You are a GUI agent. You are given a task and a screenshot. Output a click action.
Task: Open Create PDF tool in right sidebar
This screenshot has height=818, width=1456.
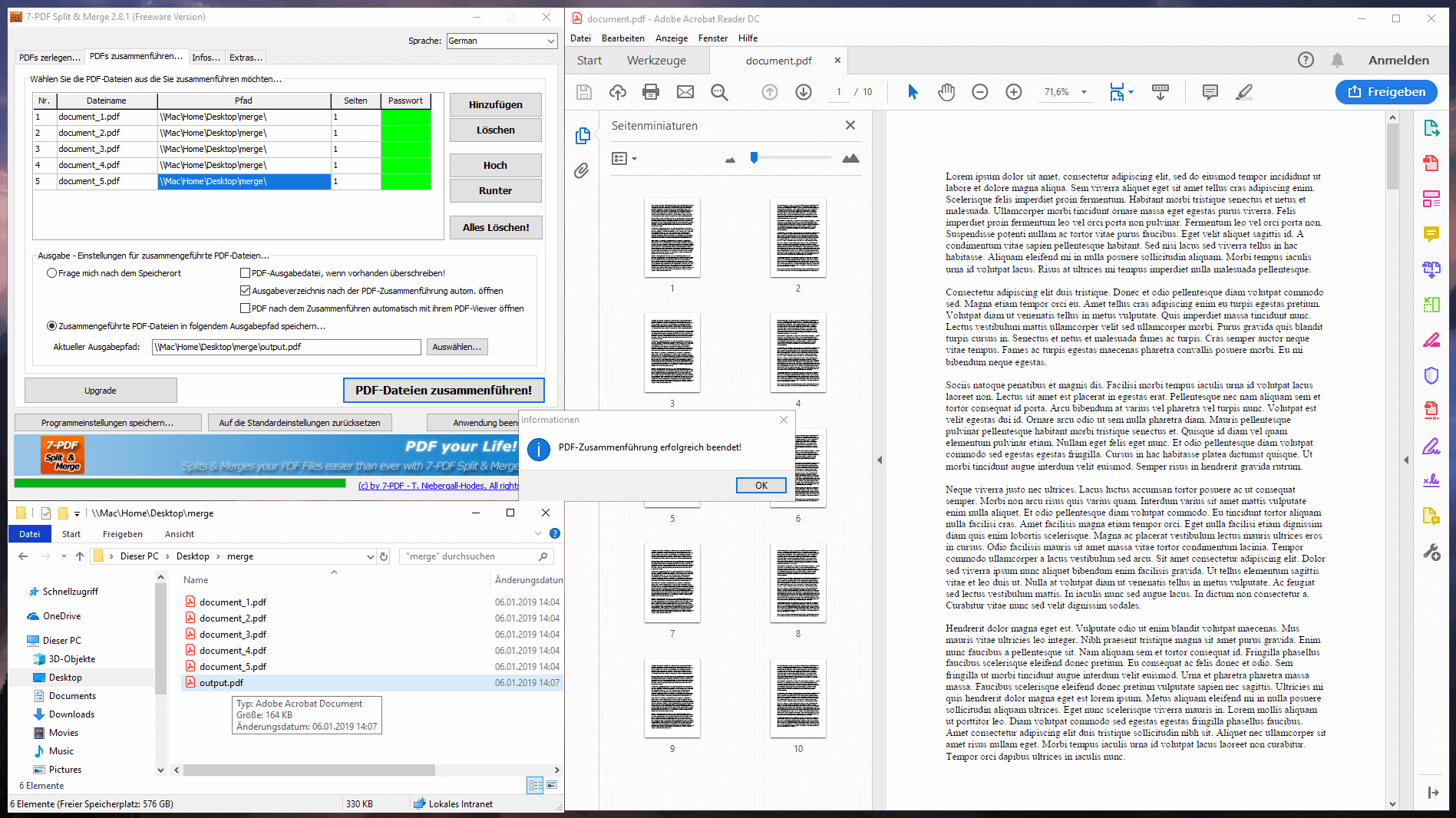(x=1431, y=163)
